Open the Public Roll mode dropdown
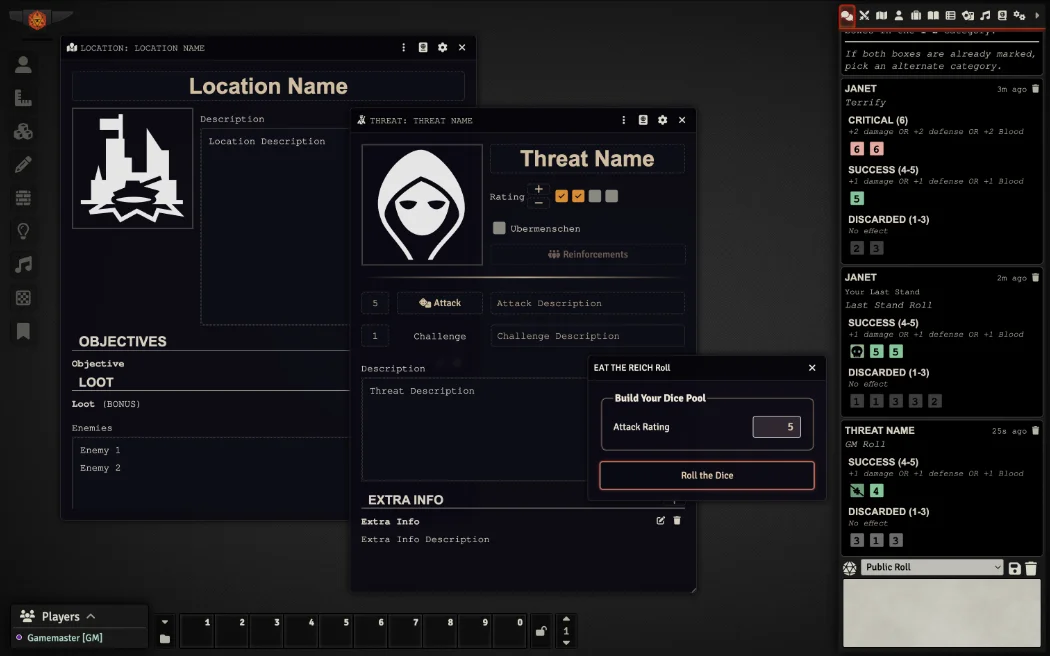Screen dimensions: 1050x656 point(931,567)
